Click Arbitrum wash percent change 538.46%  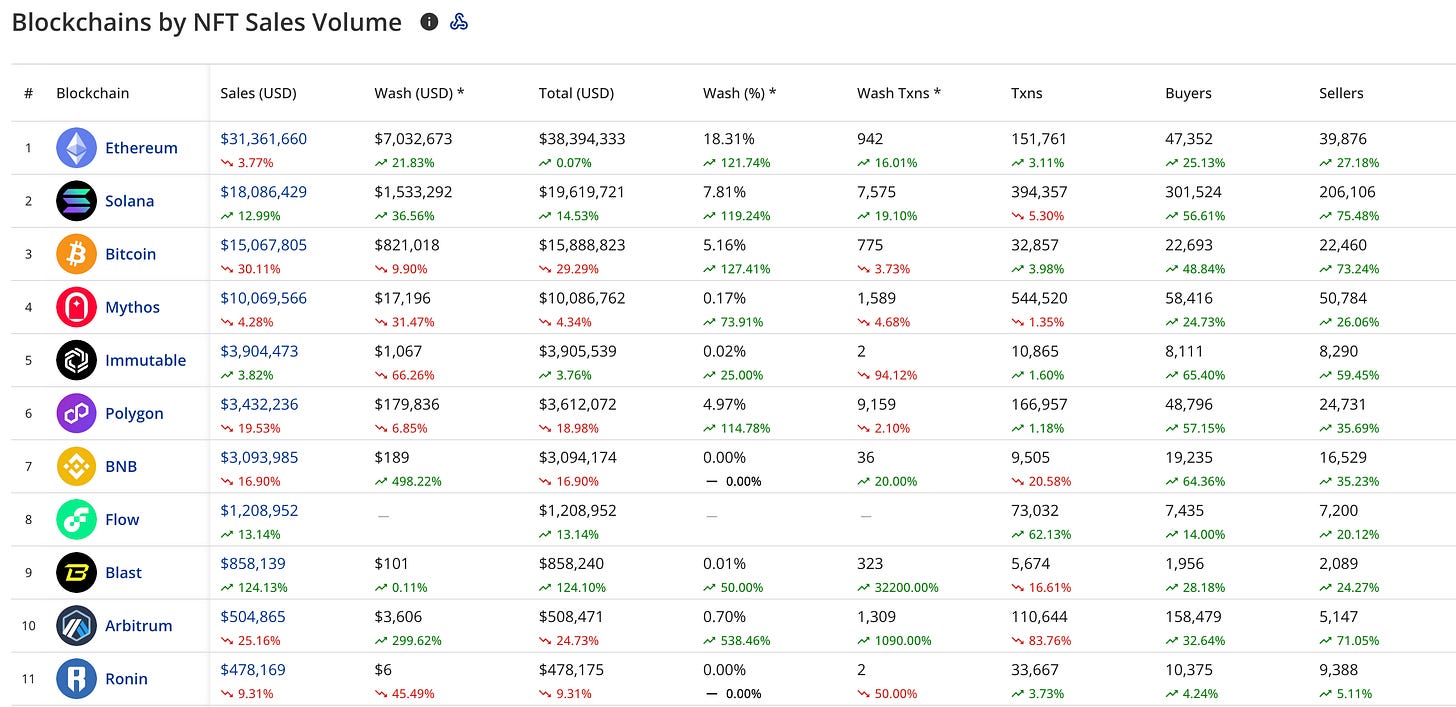click(x=733, y=641)
